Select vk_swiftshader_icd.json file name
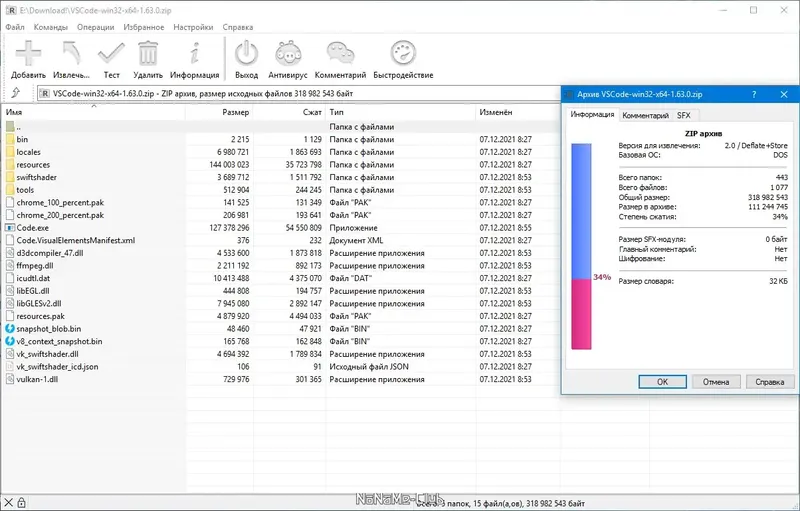Image resolution: width=800 pixels, height=511 pixels. click(57, 367)
